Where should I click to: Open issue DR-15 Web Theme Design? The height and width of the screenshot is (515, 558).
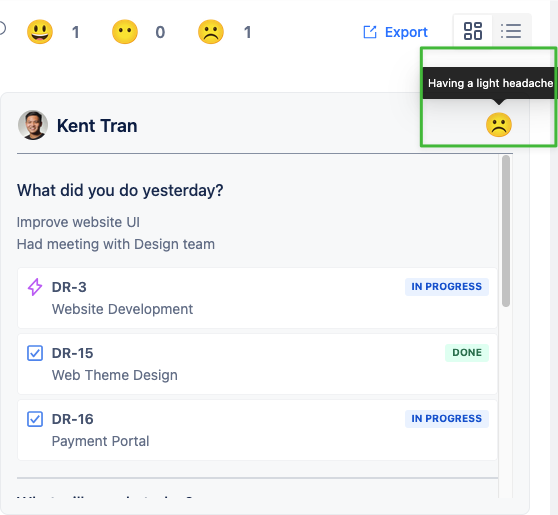pyautogui.click(x=257, y=364)
